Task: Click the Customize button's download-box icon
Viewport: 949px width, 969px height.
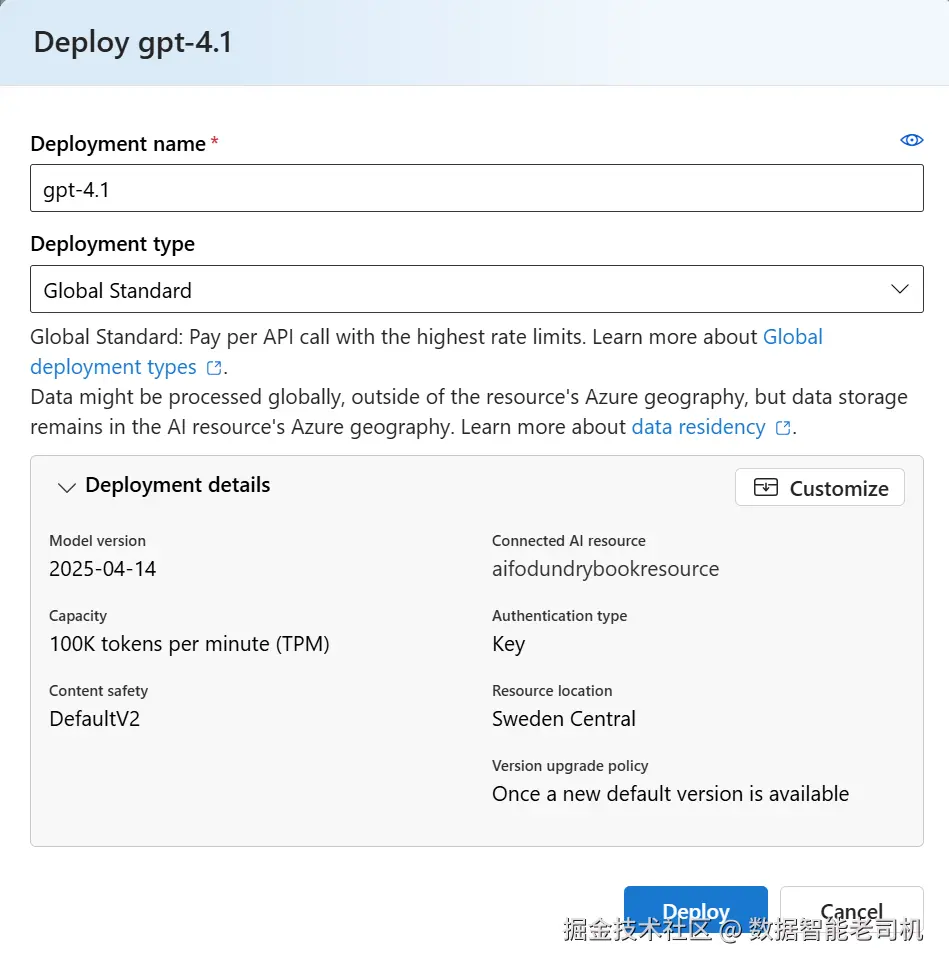Action: click(766, 488)
